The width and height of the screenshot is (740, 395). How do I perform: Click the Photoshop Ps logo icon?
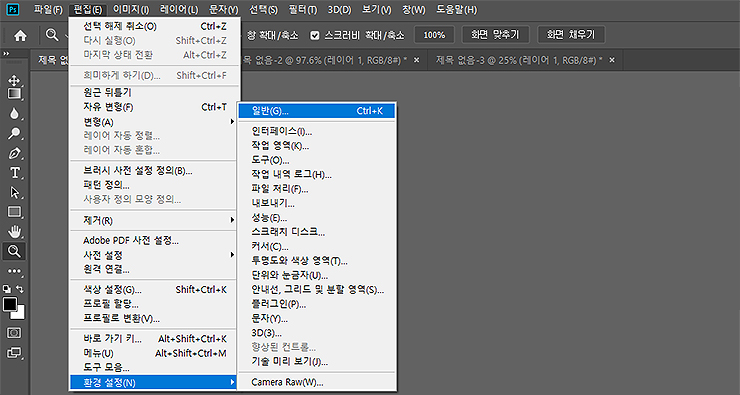pos(13,9)
